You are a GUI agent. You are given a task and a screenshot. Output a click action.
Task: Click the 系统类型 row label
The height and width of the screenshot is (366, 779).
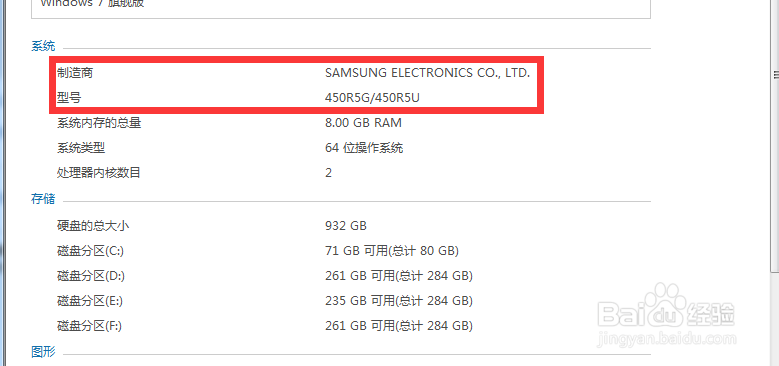click(81, 148)
